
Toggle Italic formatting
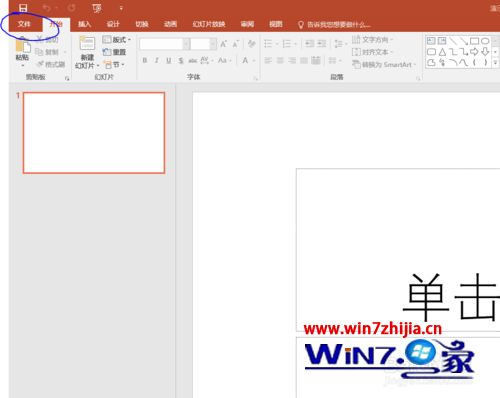(x=156, y=60)
